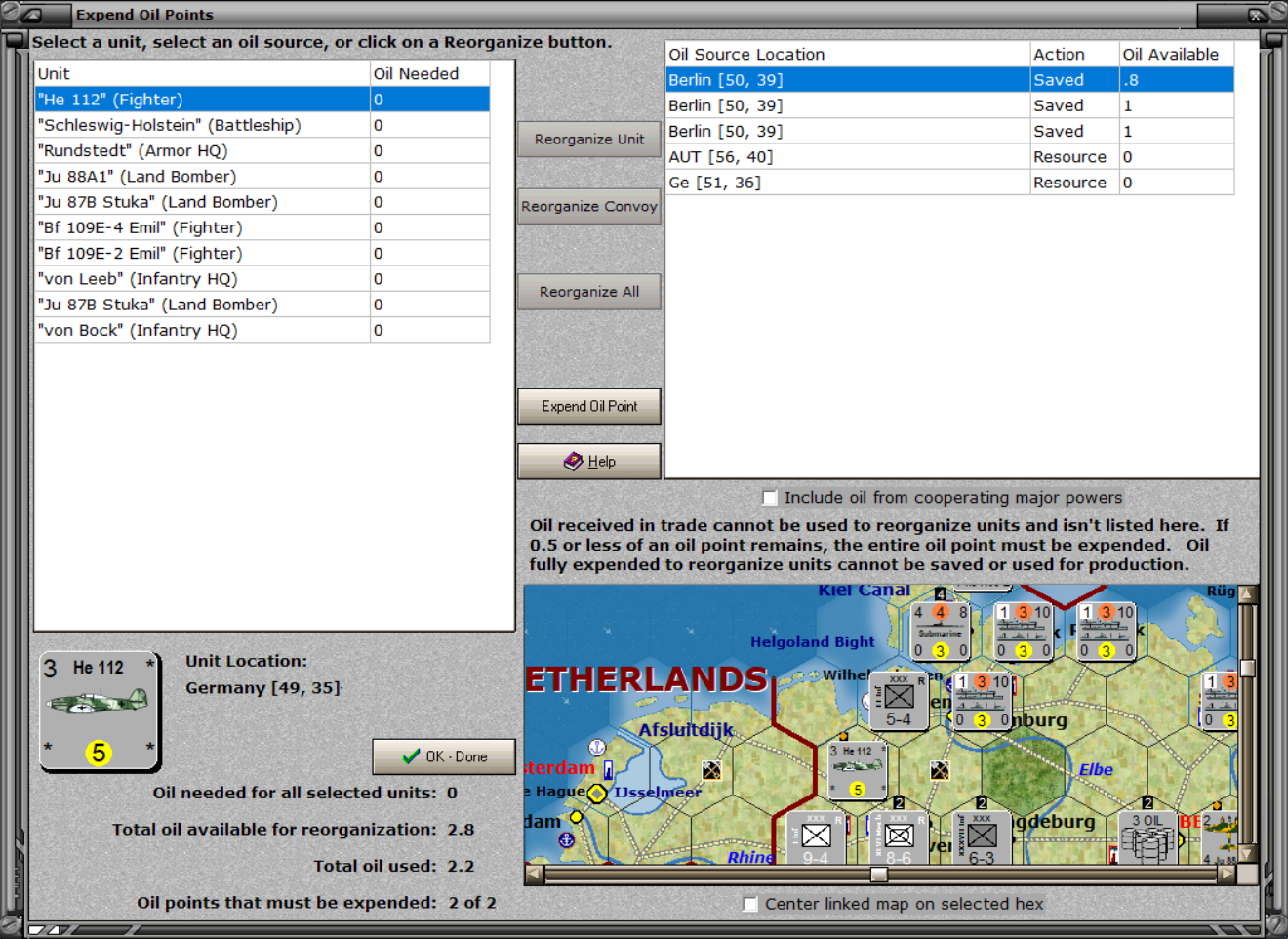Enable Include oil from cooperating major powers
Screen dimensions: 1288x939
770,498
